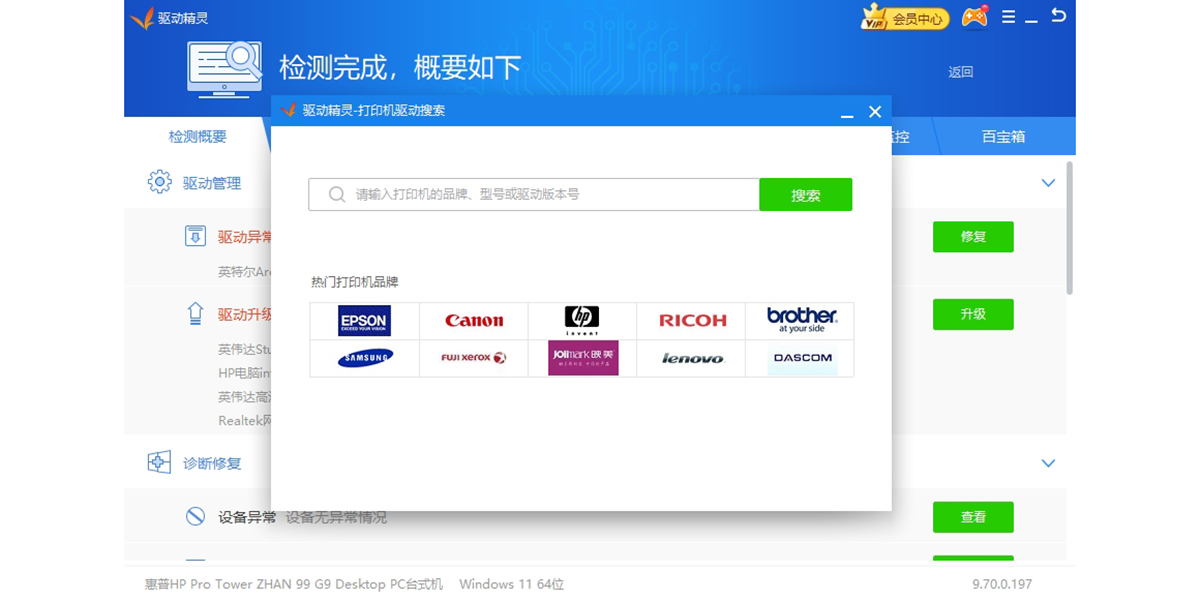
Task: Choose the HP printer brand logo
Action: (582, 321)
